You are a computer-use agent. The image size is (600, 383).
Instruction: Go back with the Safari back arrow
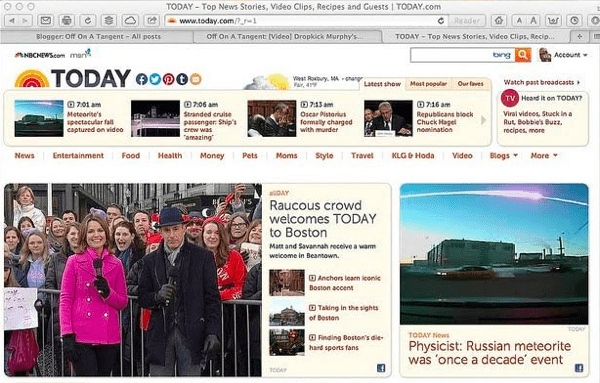point(11,21)
